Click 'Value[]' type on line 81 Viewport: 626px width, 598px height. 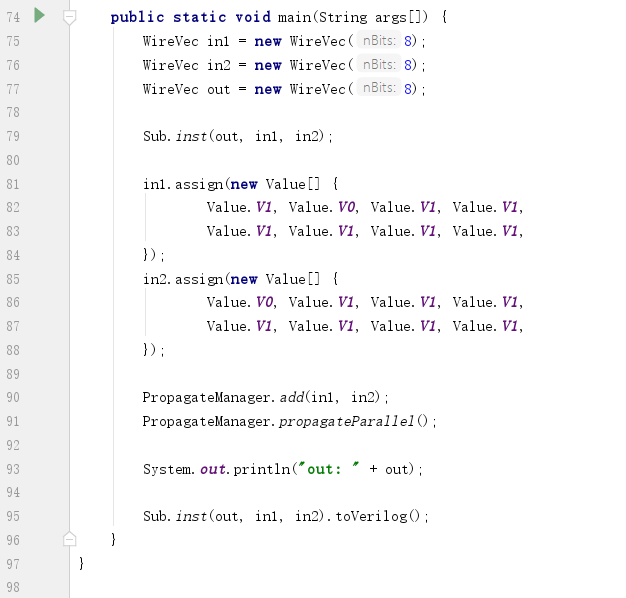(x=293, y=184)
